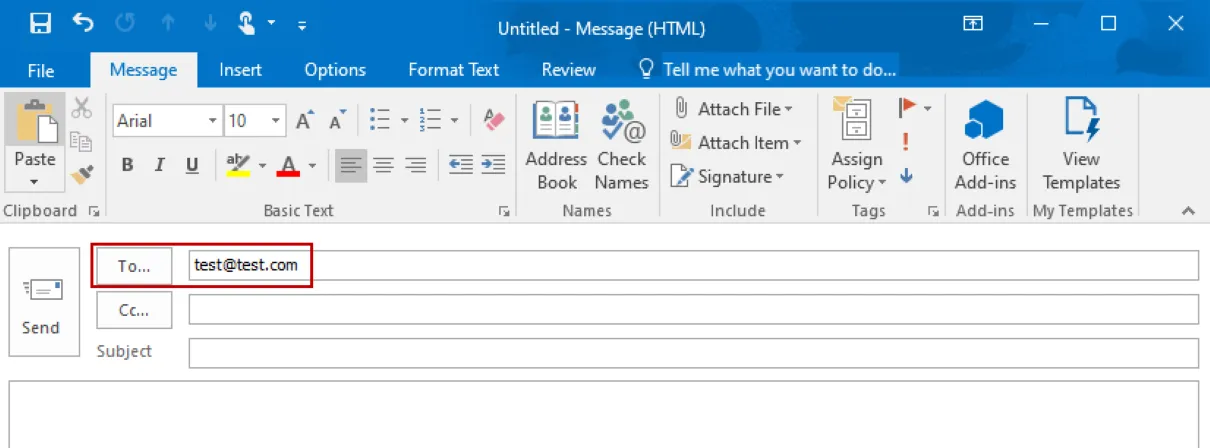Open the Address Book
The image size is (1210, 448).
click(556, 145)
